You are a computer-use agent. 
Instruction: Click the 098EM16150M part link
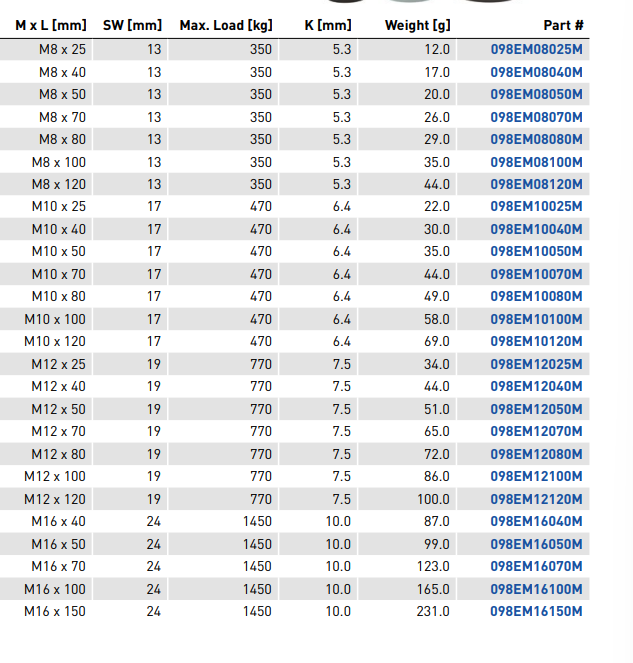[x=536, y=612]
